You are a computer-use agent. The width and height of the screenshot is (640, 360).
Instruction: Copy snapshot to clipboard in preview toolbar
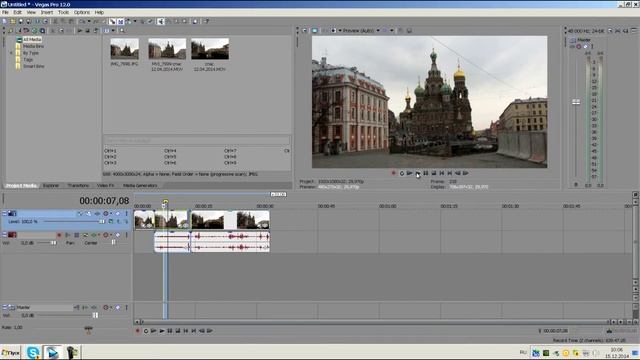pos(400,31)
